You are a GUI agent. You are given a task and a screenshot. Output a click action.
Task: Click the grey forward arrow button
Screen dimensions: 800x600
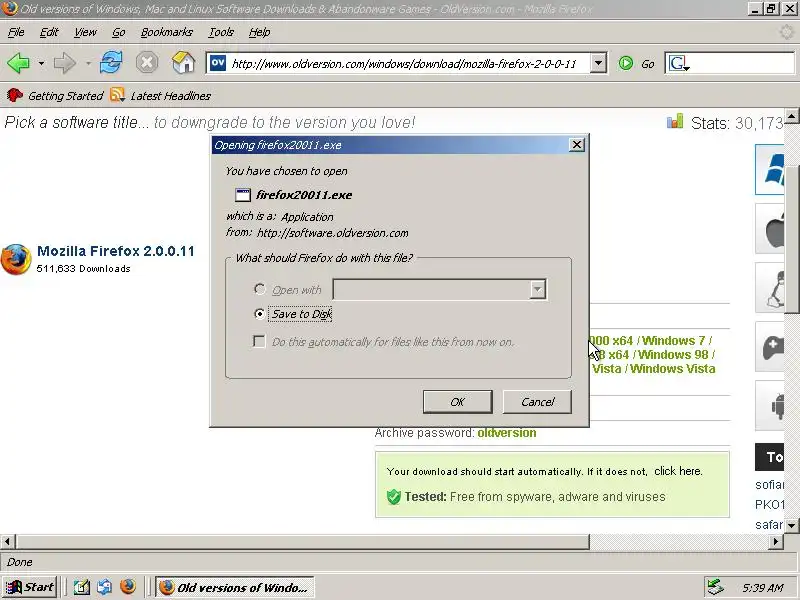point(64,63)
